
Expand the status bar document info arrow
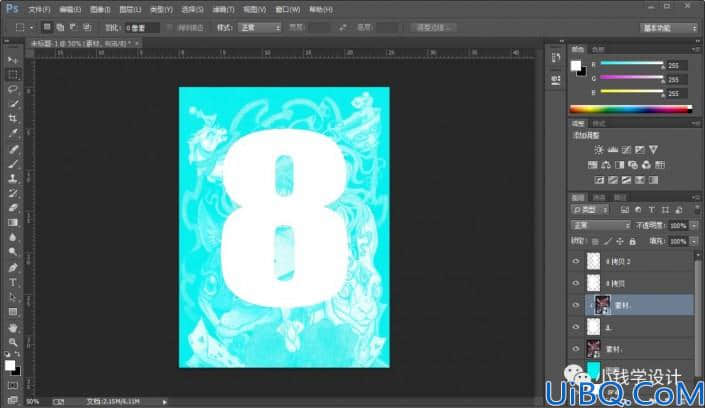click(165, 402)
